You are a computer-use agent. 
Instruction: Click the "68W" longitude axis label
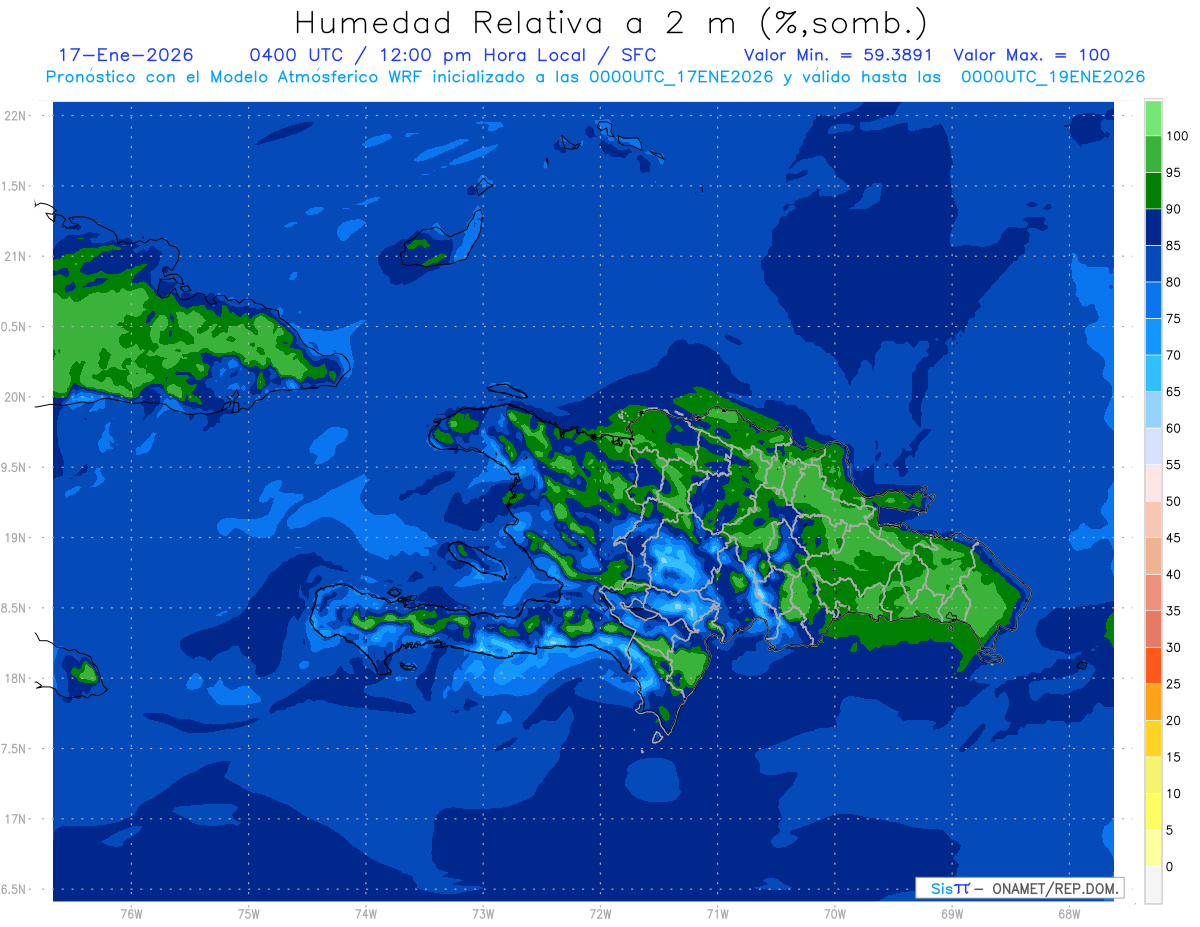[x=1068, y=914]
